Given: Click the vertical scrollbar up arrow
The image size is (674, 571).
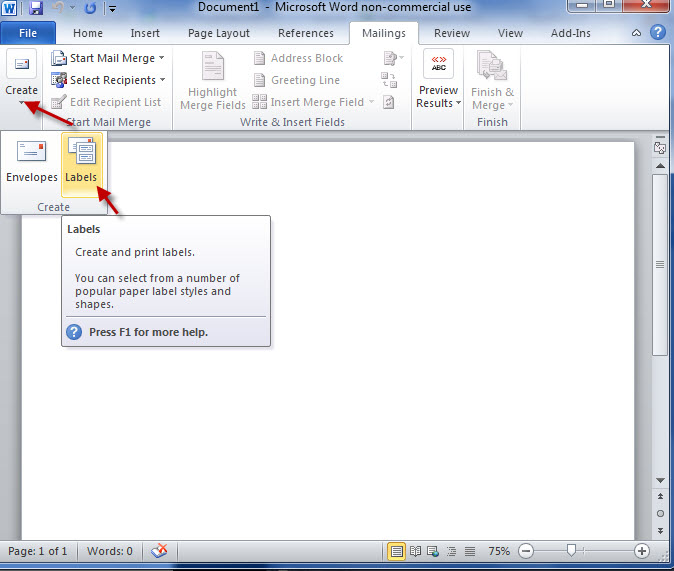Looking at the screenshot, I should [x=661, y=166].
